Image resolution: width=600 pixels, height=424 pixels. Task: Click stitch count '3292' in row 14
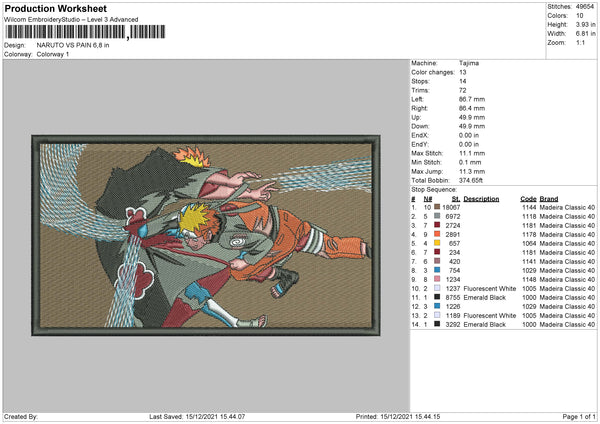tap(453, 324)
